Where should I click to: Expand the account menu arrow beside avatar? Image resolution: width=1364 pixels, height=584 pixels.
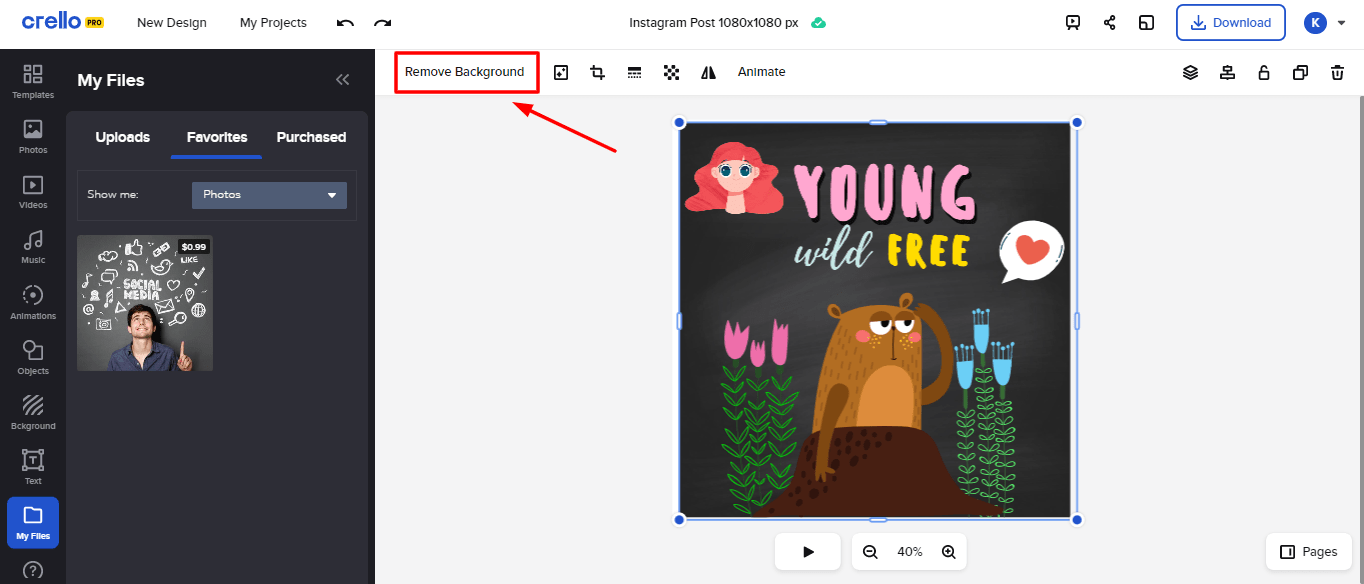coord(1341,22)
